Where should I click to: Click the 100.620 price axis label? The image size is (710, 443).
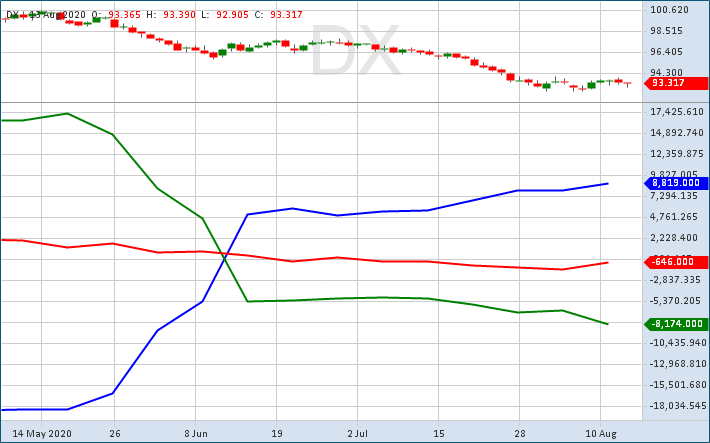tap(669, 10)
